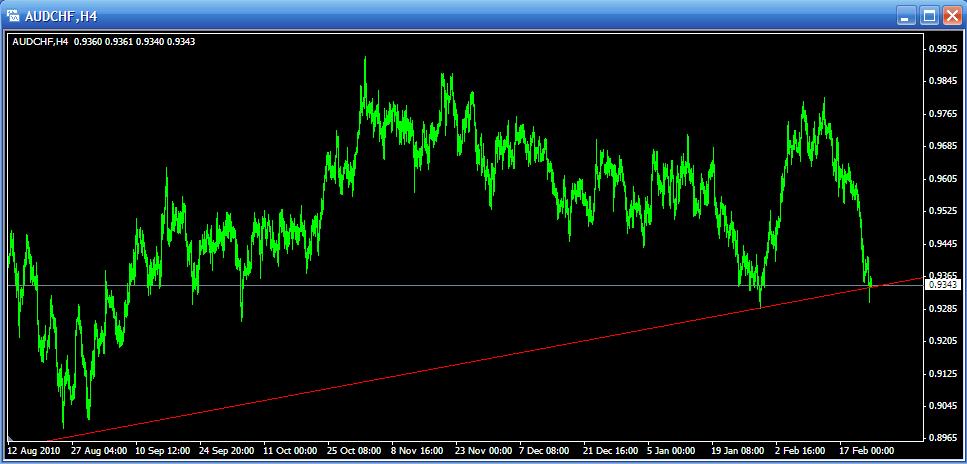Click the 5 Jan 00:00 time label
The width and height of the screenshot is (967, 464).
coord(672,451)
